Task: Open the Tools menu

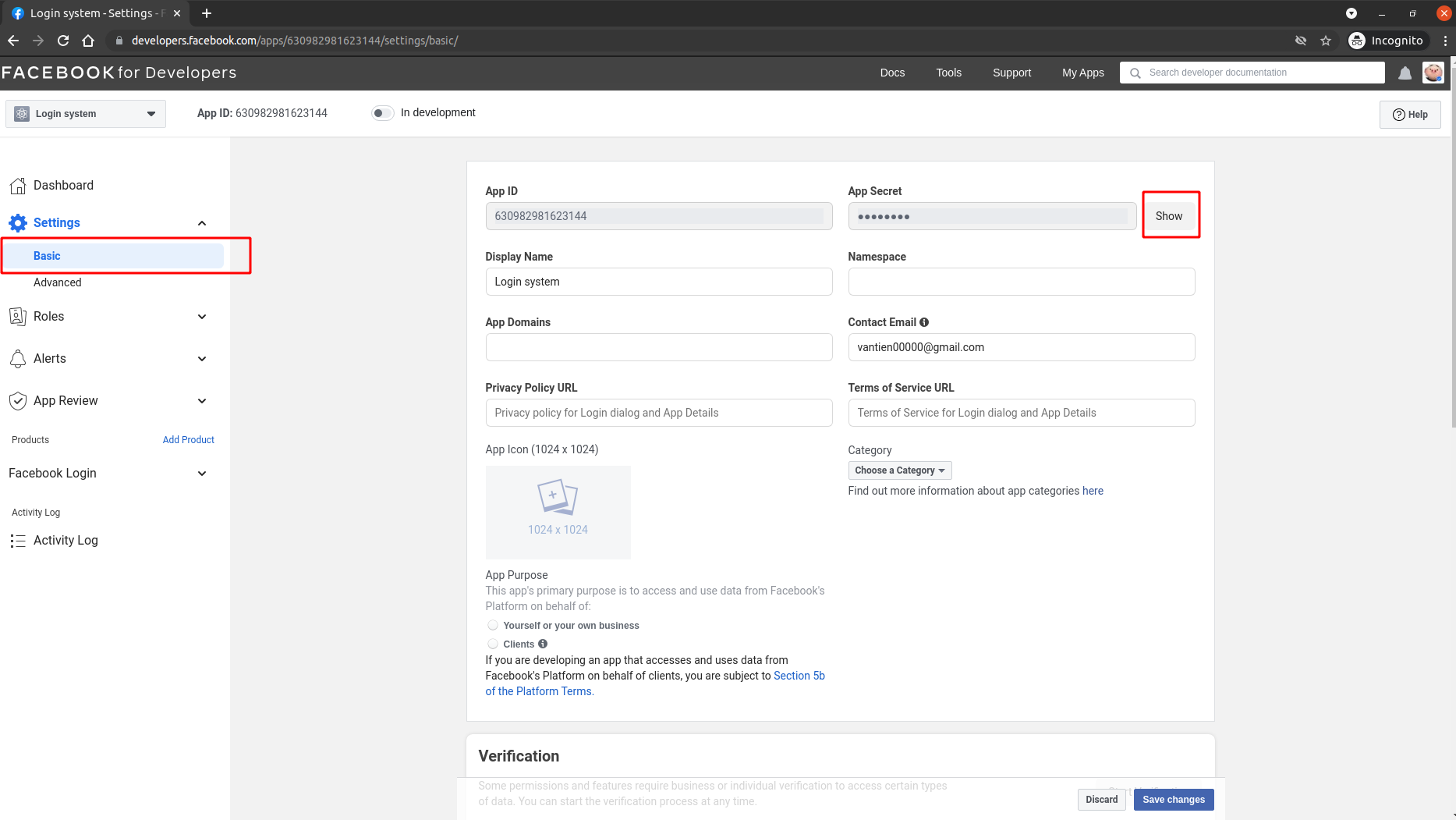Action: coord(949,73)
